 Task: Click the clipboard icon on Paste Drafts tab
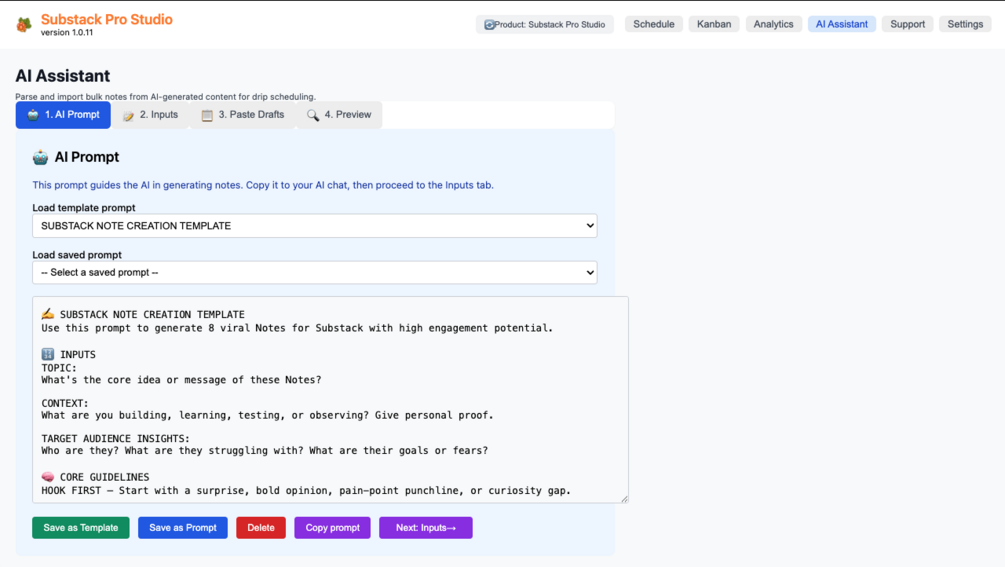tap(207, 116)
